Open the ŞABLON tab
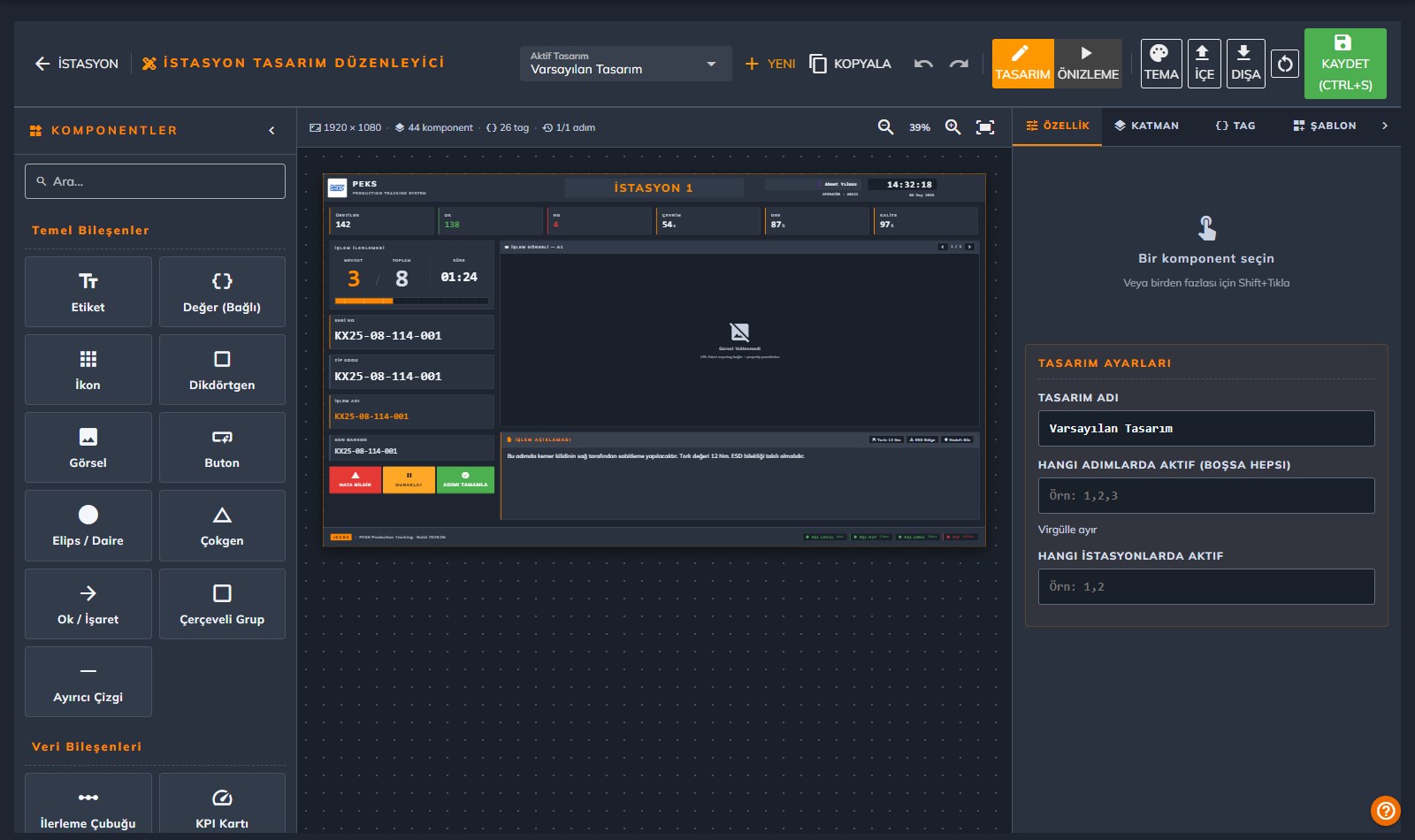Screen dimensions: 1415x840 click(1325, 126)
